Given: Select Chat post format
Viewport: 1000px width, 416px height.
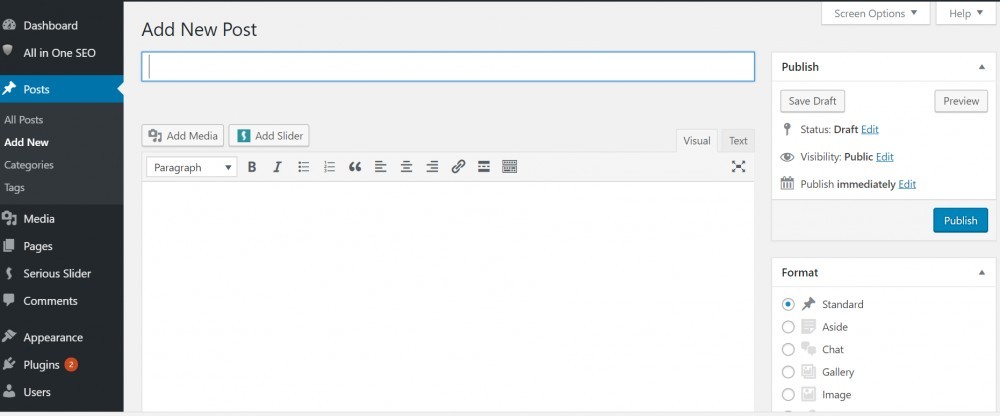Looking at the screenshot, I should coord(788,350).
